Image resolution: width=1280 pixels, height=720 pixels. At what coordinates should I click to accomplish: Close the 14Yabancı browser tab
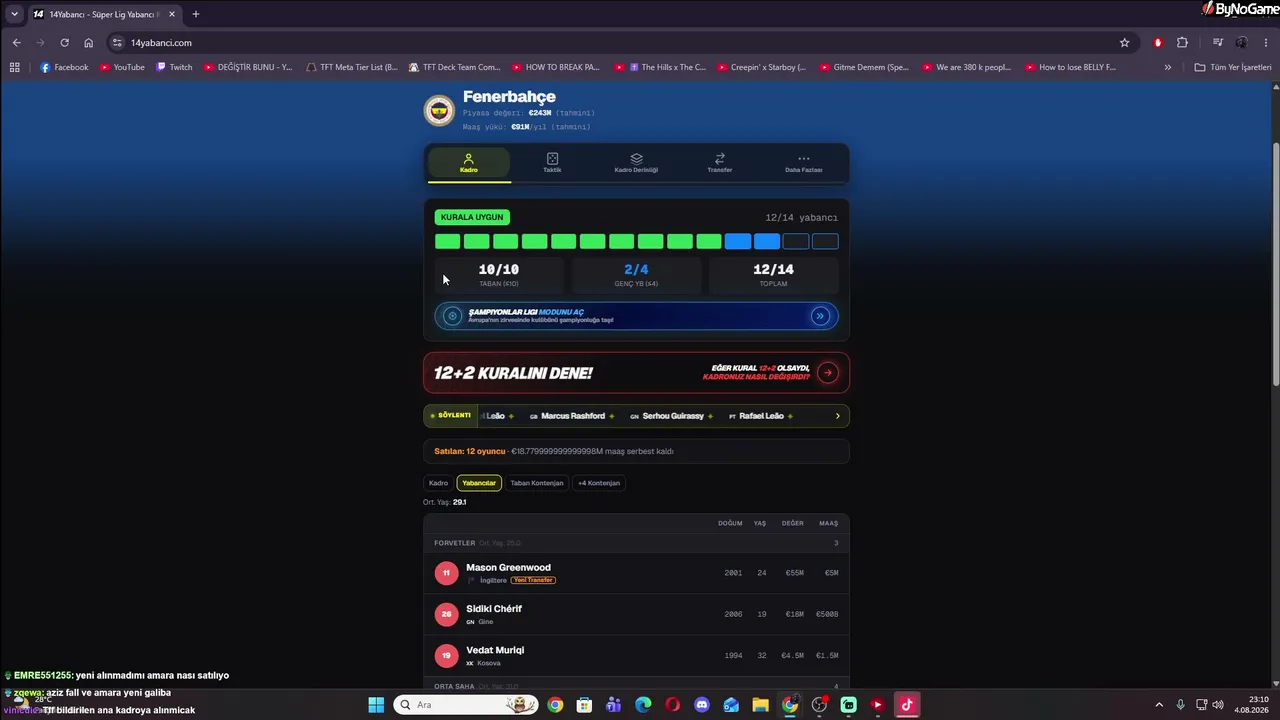coord(172,14)
